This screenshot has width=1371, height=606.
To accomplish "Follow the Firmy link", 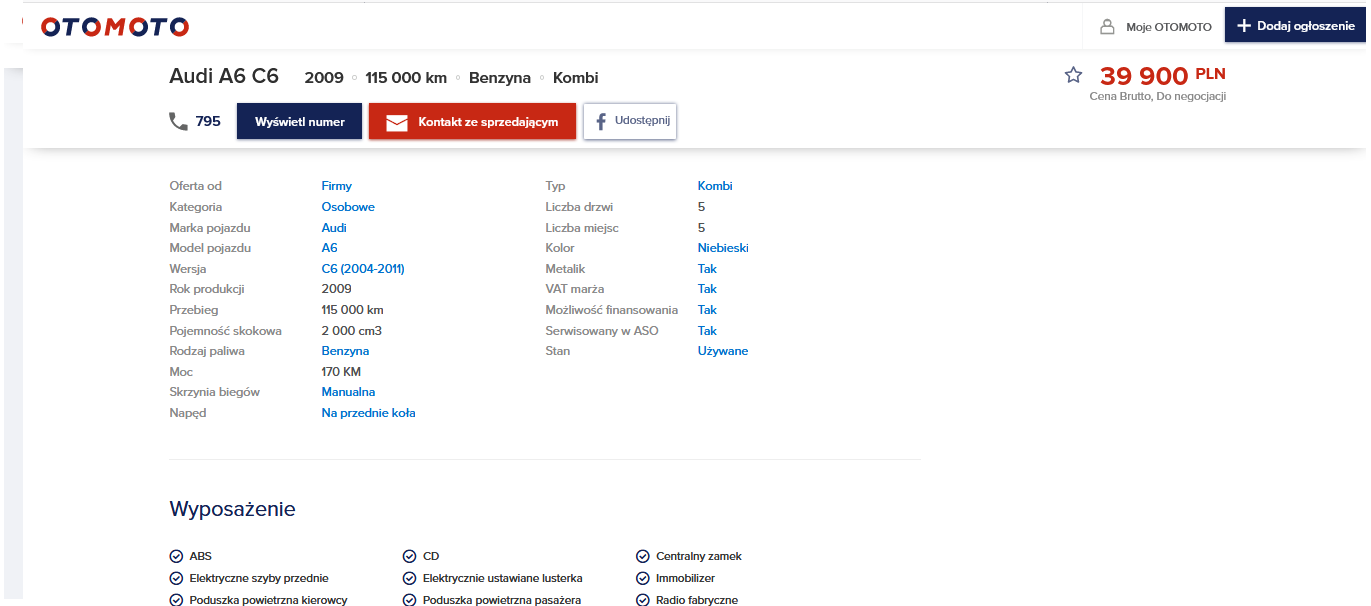I will [x=336, y=186].
